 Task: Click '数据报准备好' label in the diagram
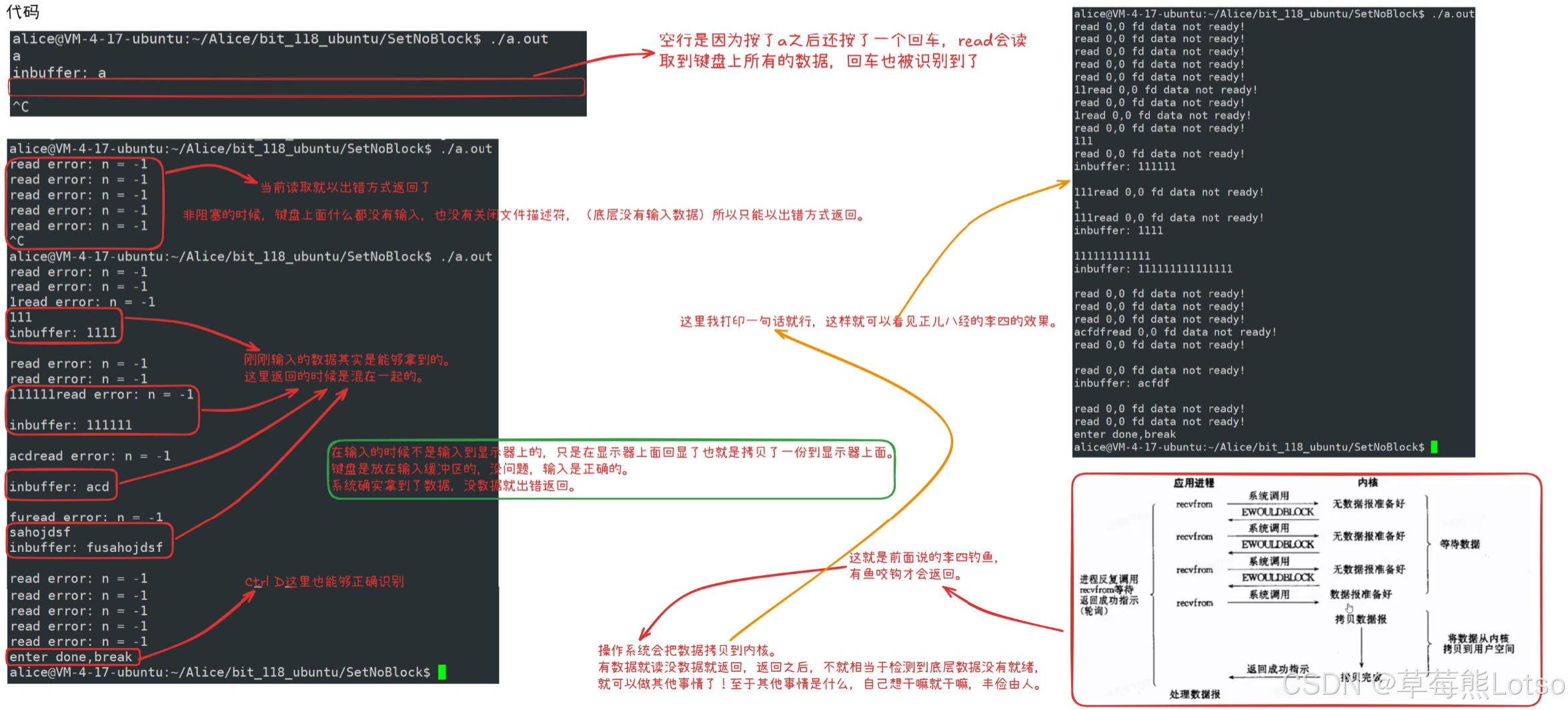tap(1361, 594)
